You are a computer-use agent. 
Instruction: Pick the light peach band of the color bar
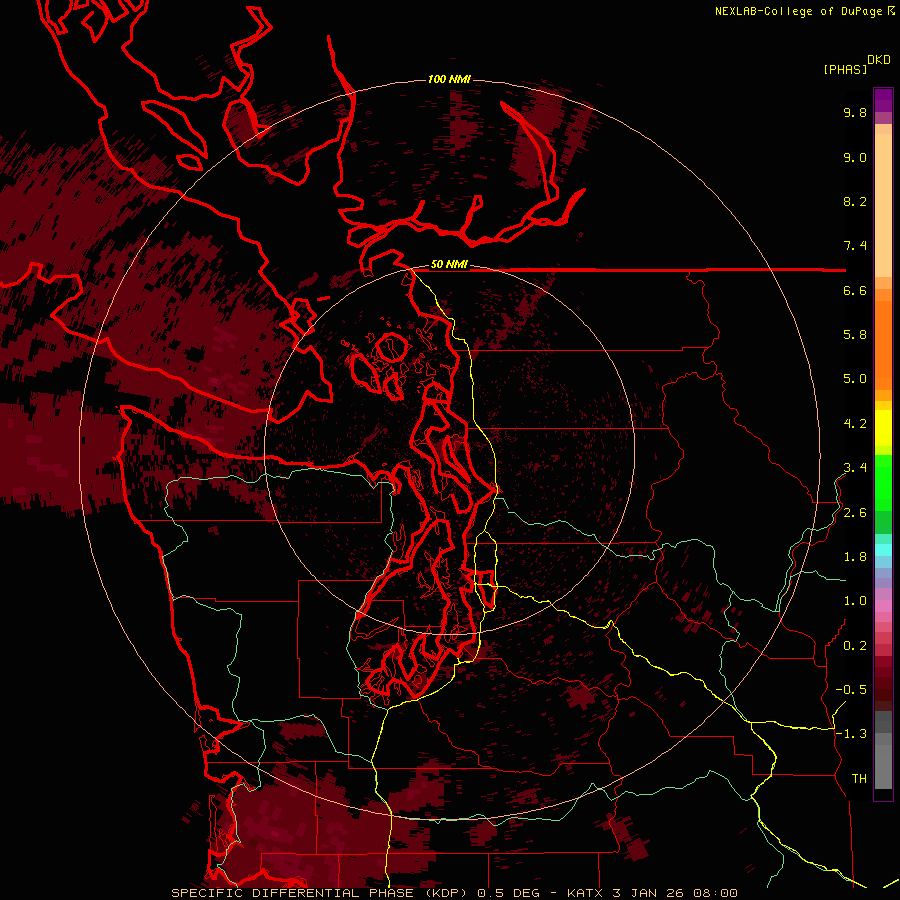coord(883,204)
